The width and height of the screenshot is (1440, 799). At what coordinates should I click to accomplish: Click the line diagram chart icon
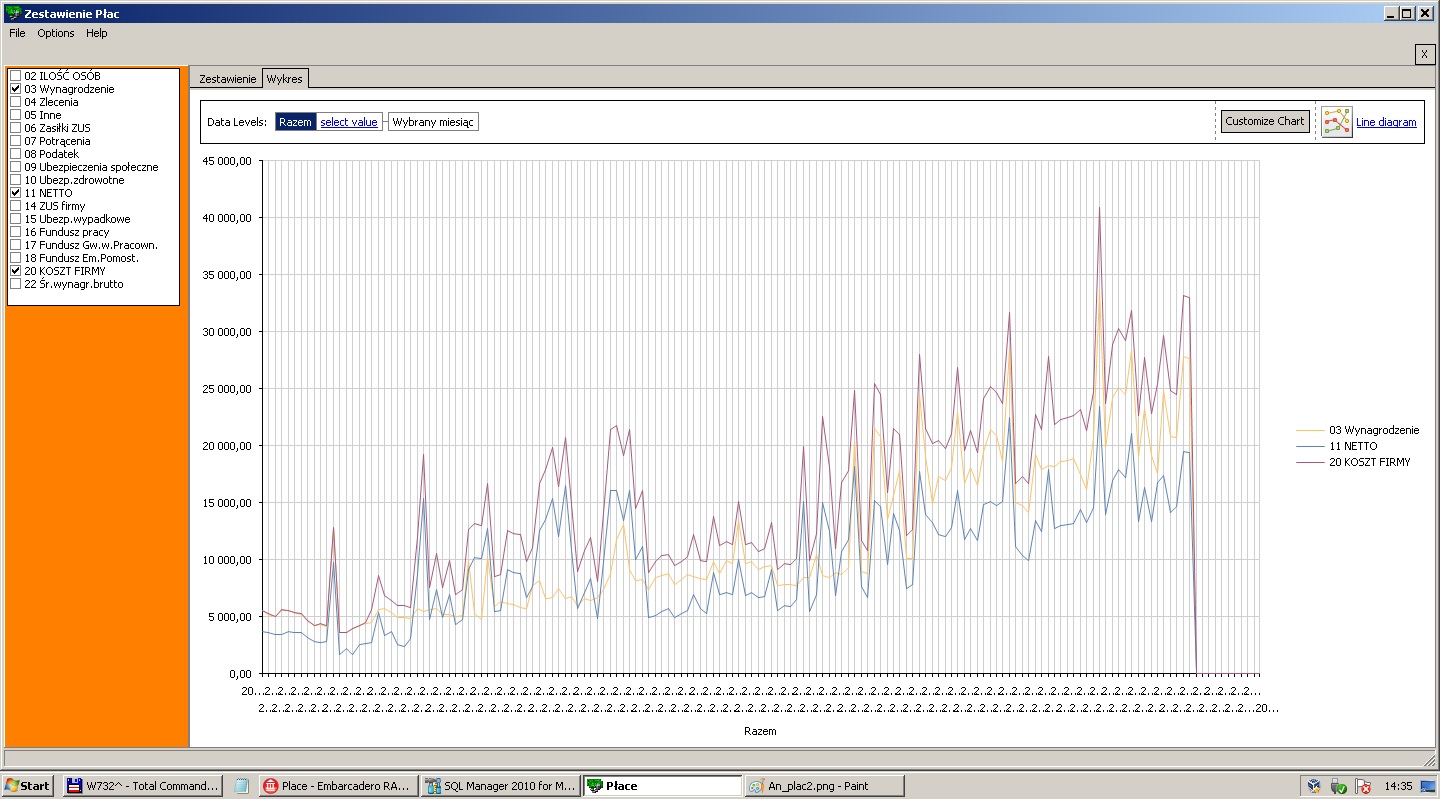[x=1336, y=122]
